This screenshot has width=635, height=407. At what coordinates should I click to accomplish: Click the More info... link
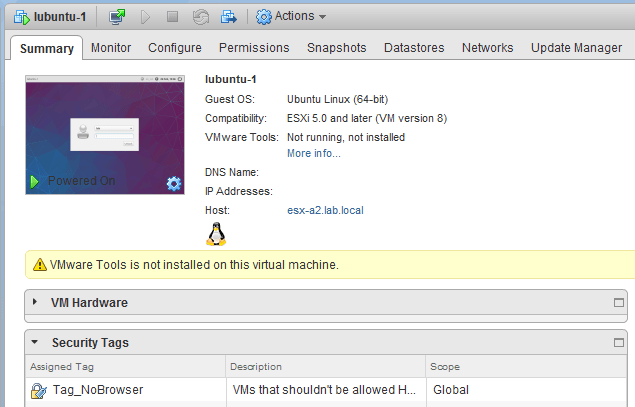[x=313, y=153]
